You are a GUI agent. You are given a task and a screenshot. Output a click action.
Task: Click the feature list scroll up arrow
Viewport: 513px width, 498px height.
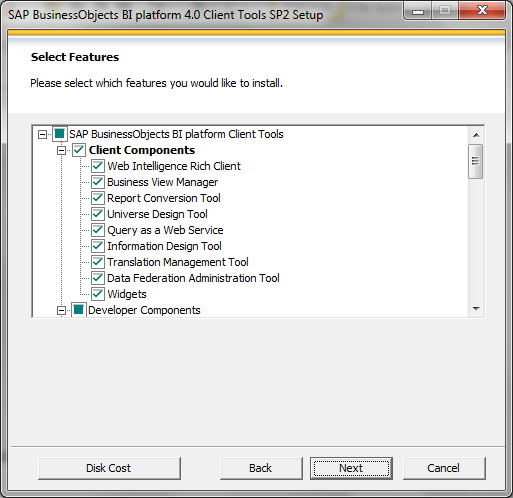pyautogui.click(x=476, y=135)
